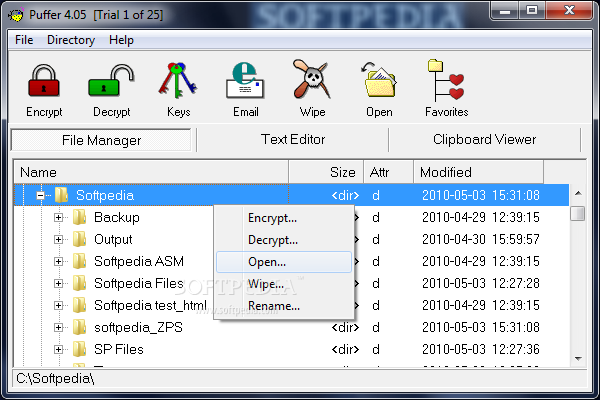Open Favorites with the hearts icon
This screenshot has width=600, height=400.
pyautogui.click(x=446, y=80)
